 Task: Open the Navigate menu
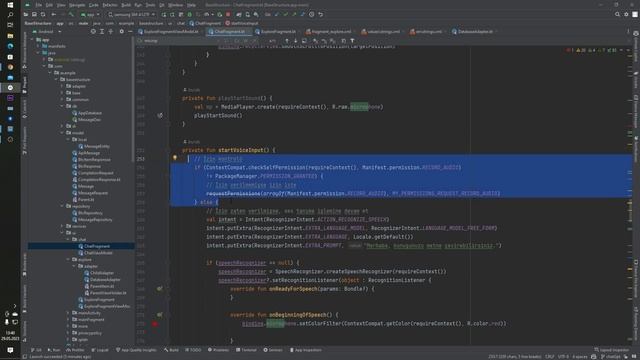pyautogui.click(x=77, y=5)
